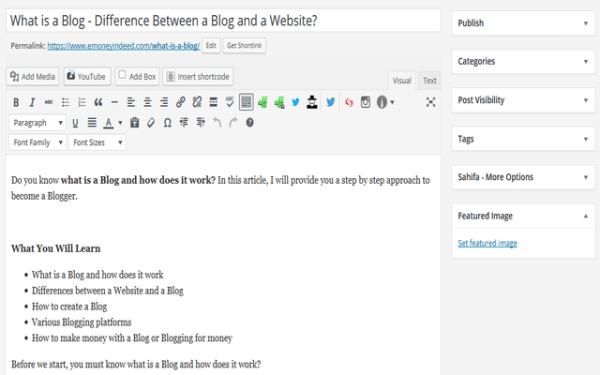Switch to the Visual editor tab
600x375 pixels.
[x=402, y=80]
